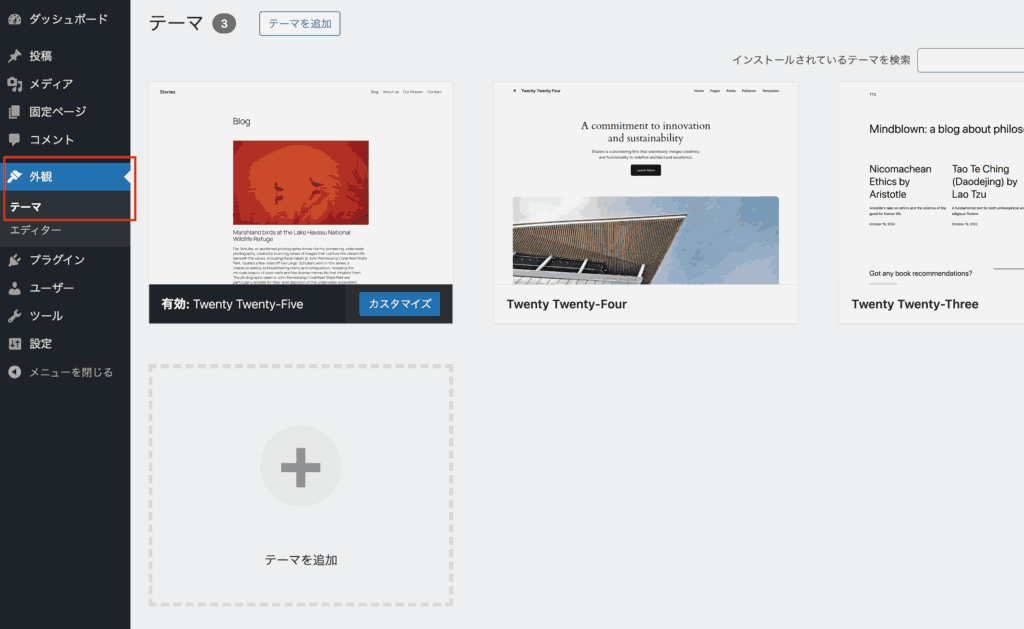Open the ダッシュボード (Dashboard) icon

pyautogui.click(x=14, y=18)
